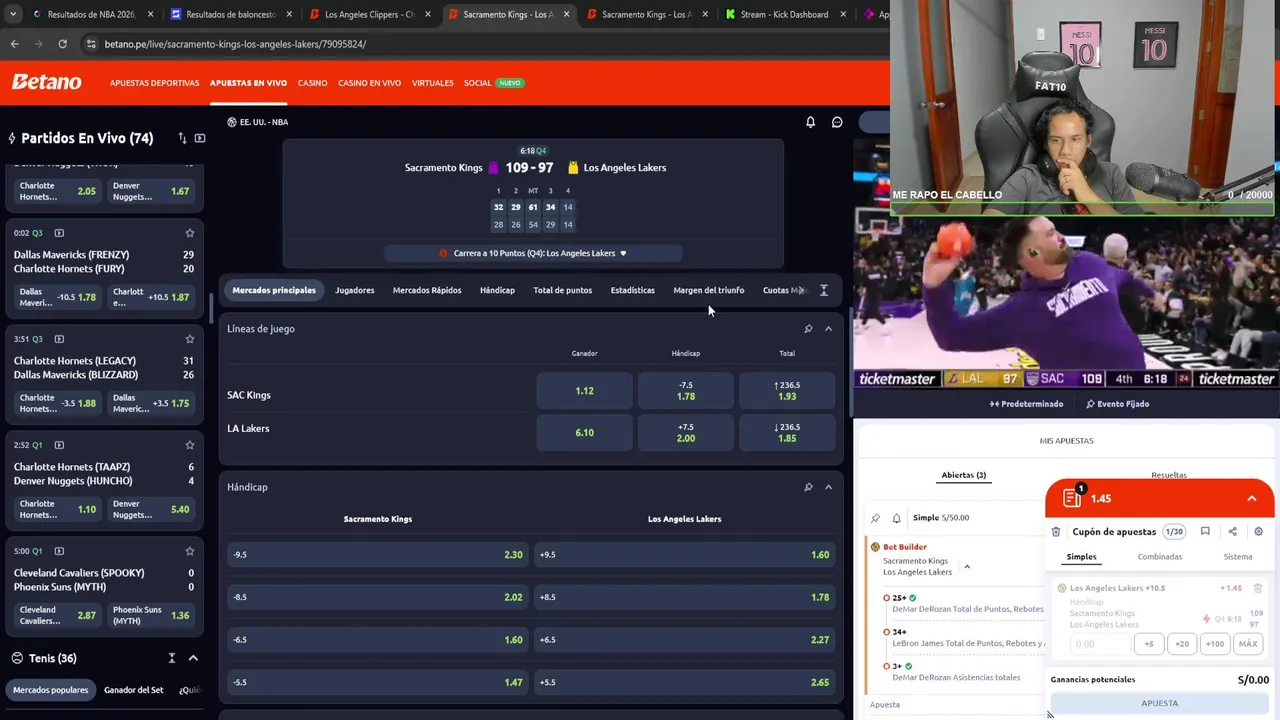Image resolution: width=1280 pixels, height=720 pixels.
Task: Open the VIRTUALES menu item
Action: point(433,83)
